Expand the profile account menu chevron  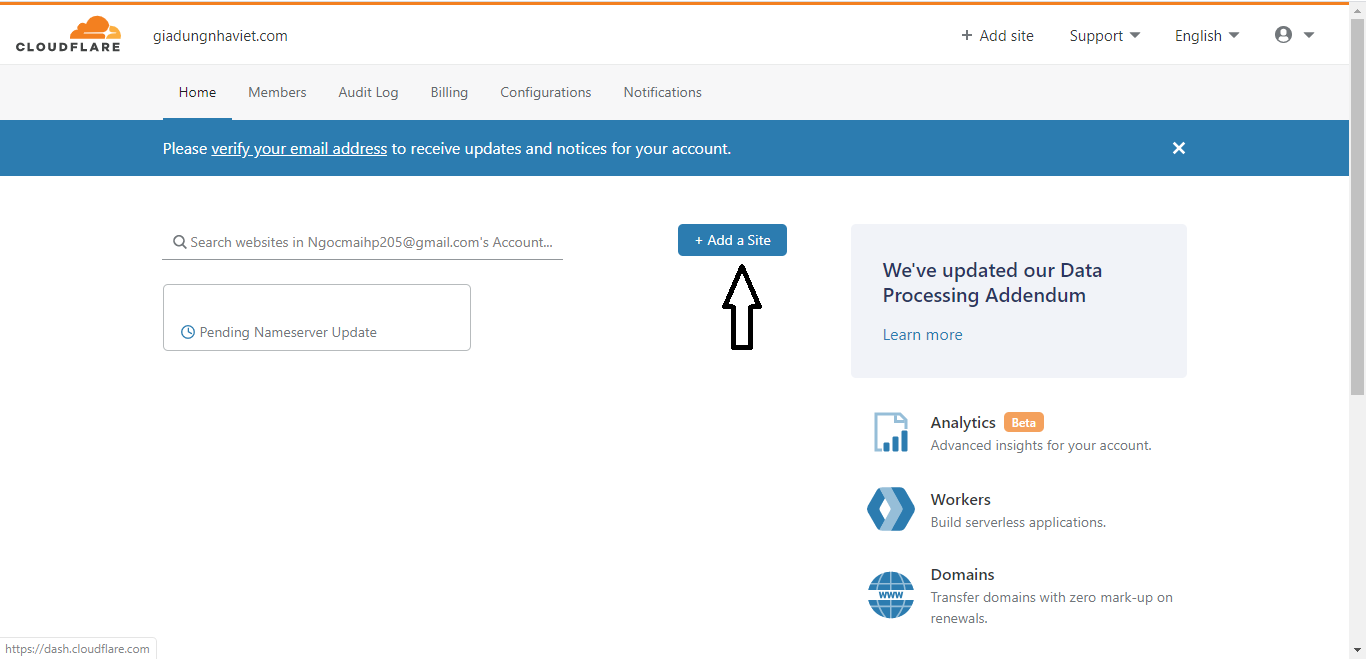(x=1308, y=34)
